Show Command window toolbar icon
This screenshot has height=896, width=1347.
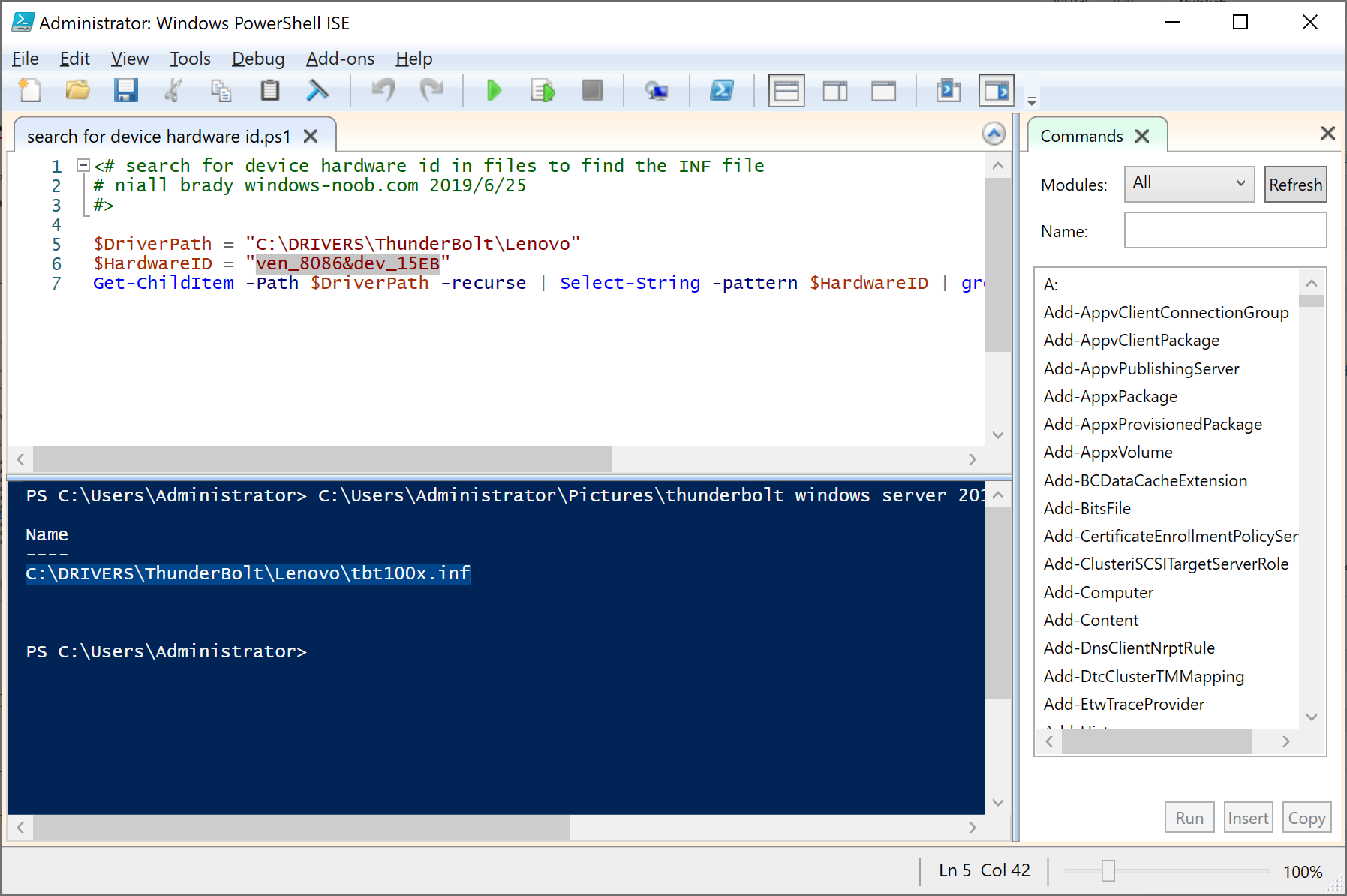[x=949, y=91]
